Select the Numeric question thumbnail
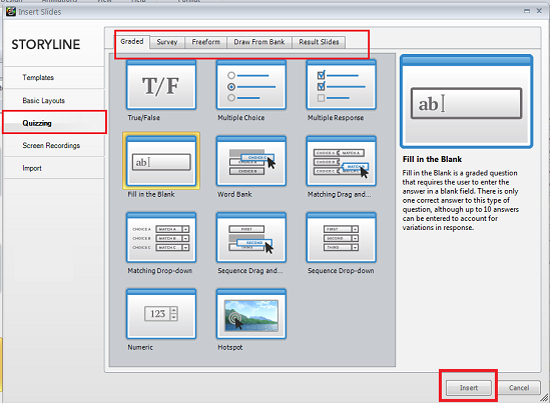The width and height of the screenshot is (550, 403). click(x=161, y=314)
